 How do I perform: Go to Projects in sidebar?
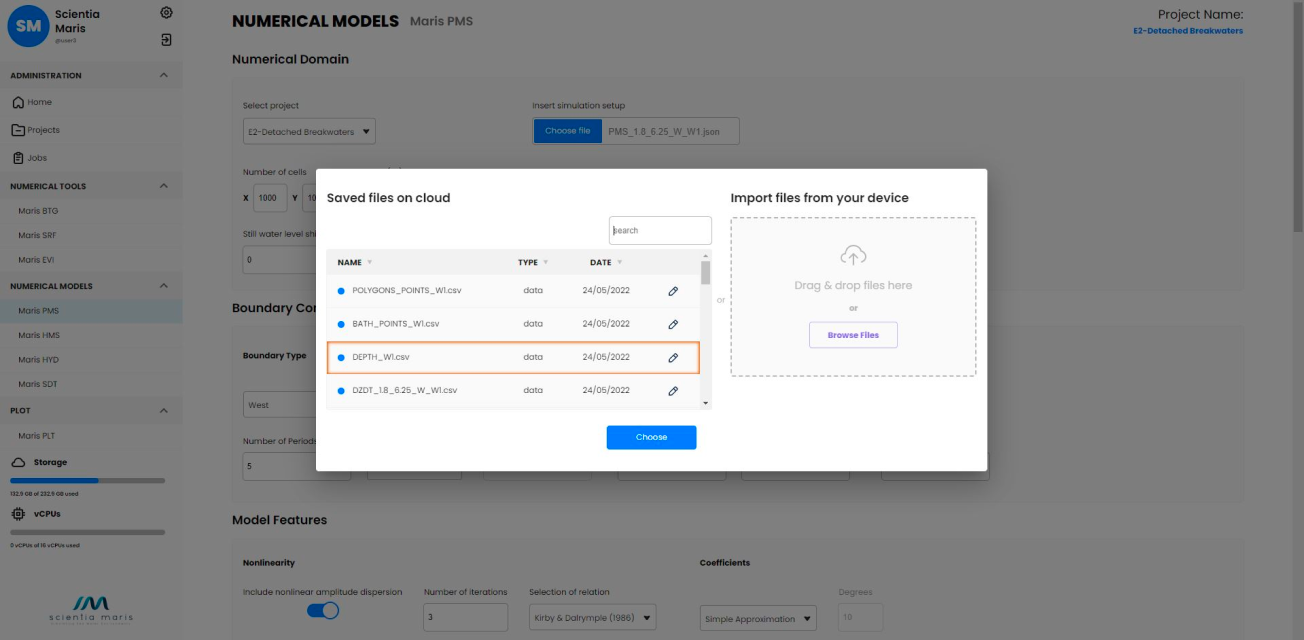click(43, 130)
